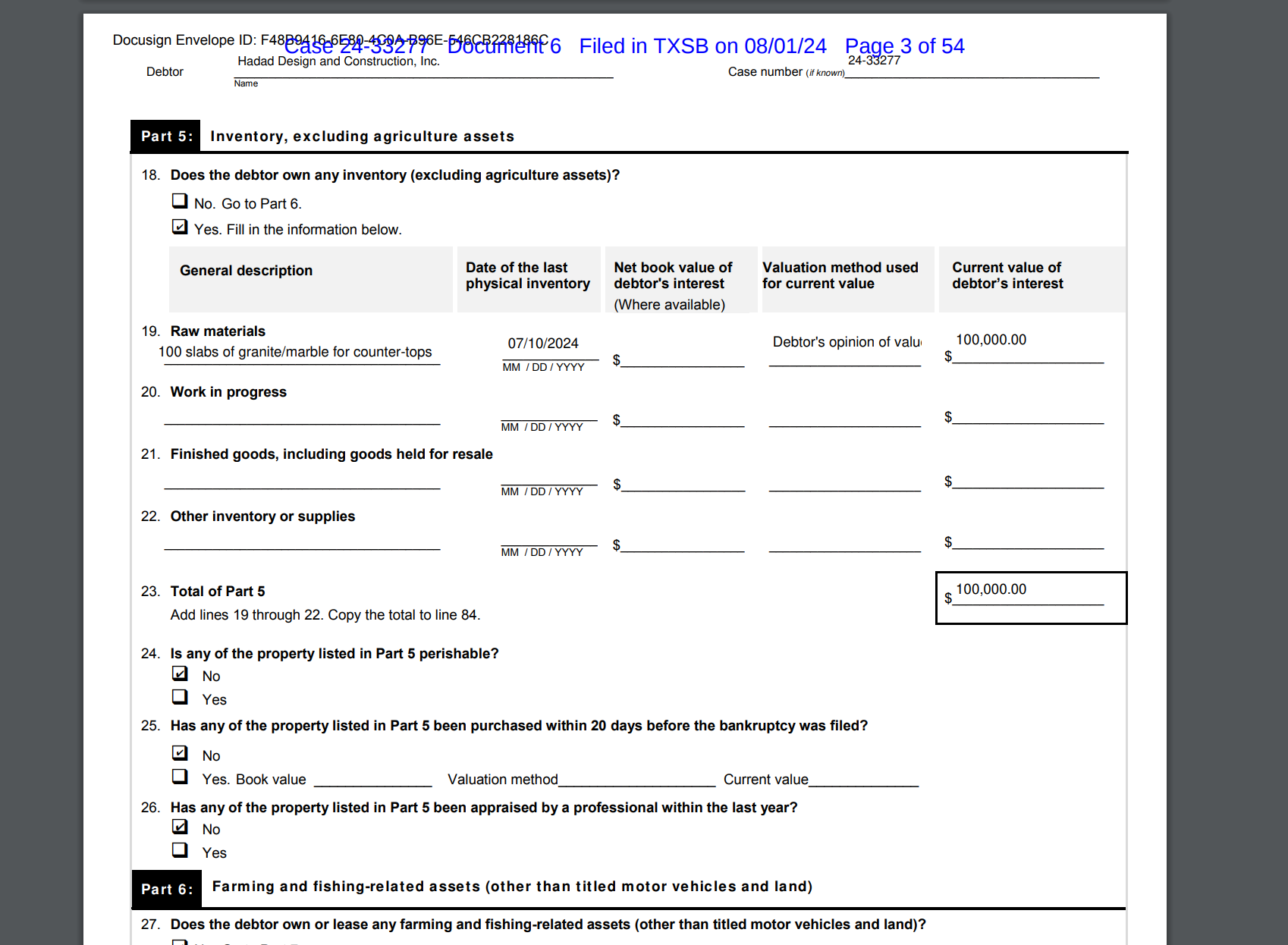
Task: Check 'Yes. Book value' box for question 25
Action: pyautogui.click(x=180, y=776)
